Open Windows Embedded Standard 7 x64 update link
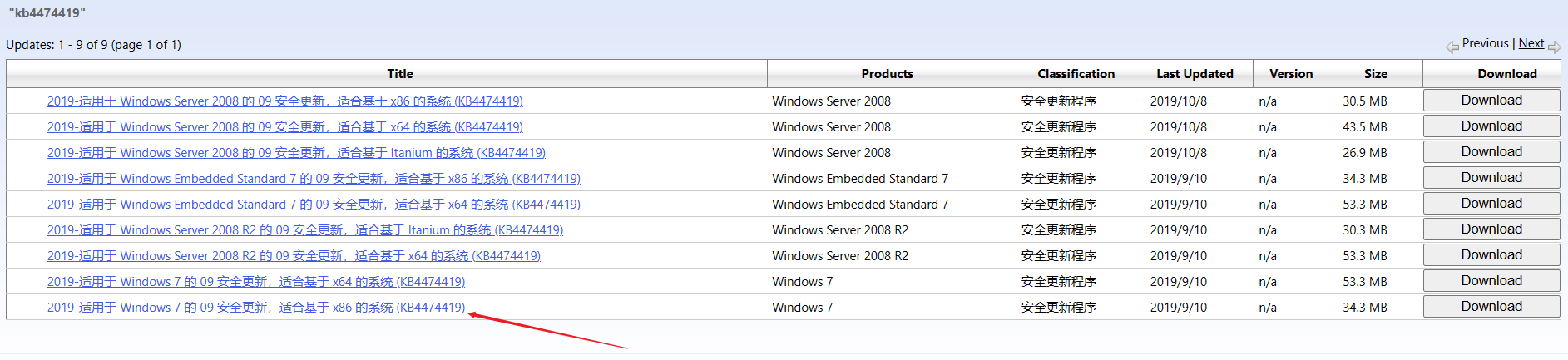 314,205
